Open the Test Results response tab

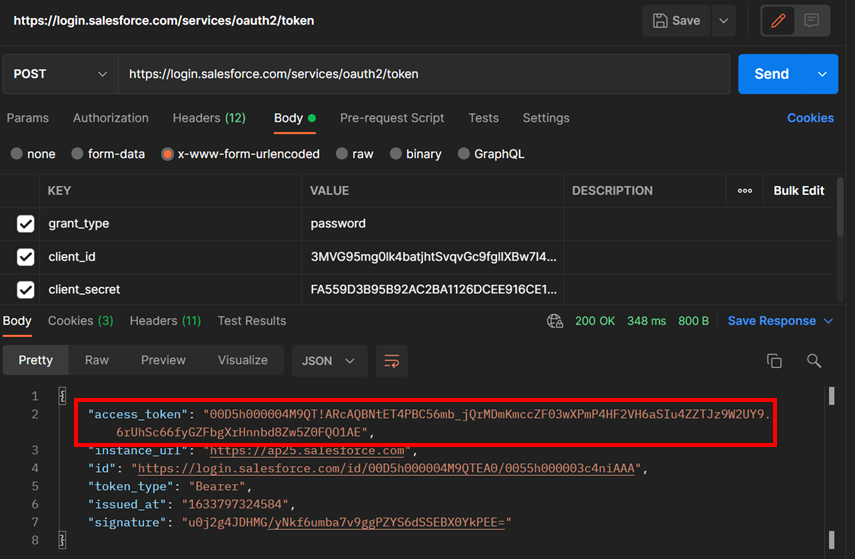(x=252, y=321)
